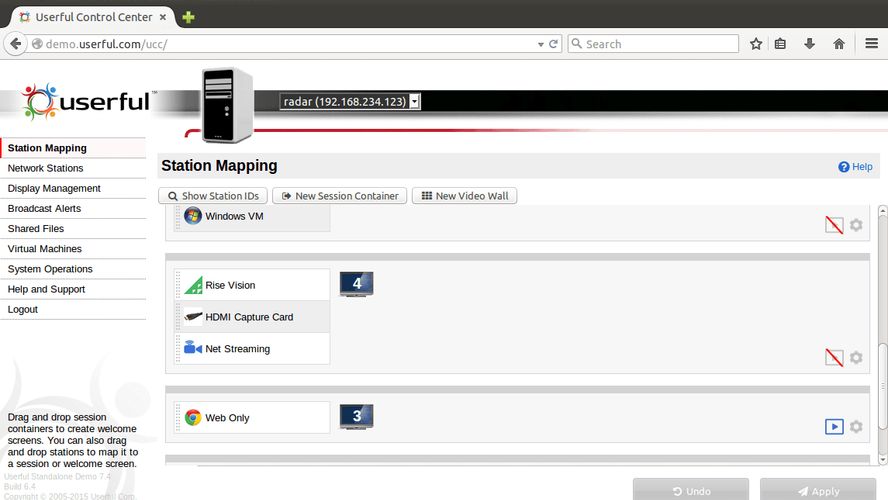Select the Userful Control Center tab
This screenshot has height=500, width=888.
point(93,17)
